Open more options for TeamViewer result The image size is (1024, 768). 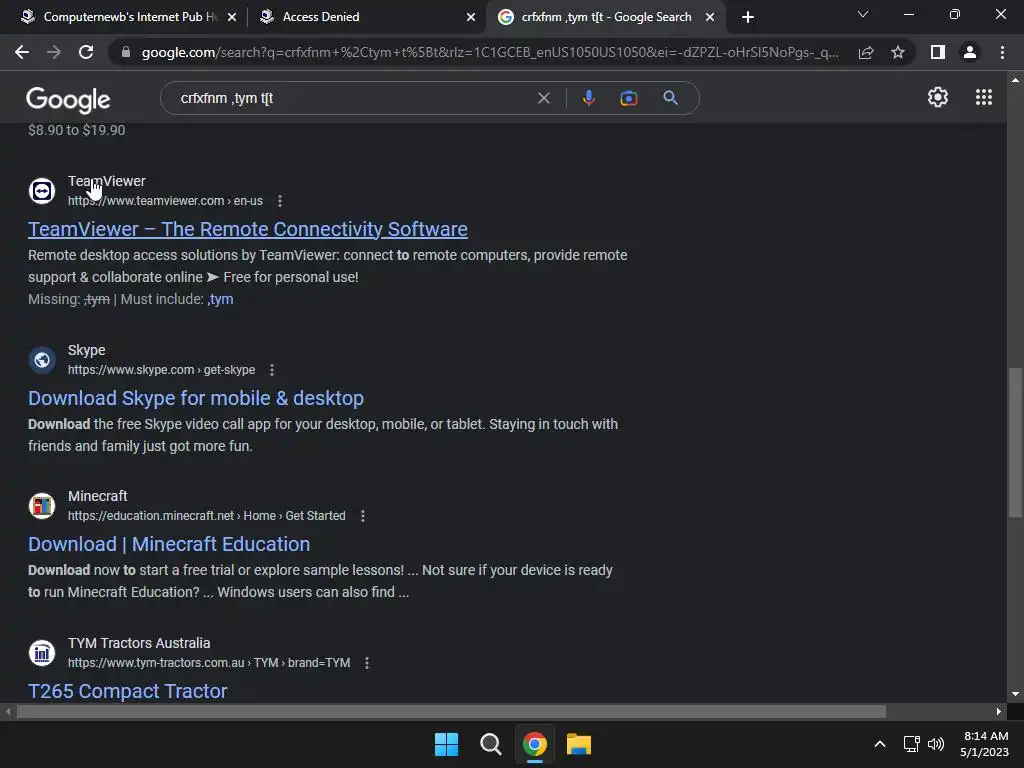280,201
